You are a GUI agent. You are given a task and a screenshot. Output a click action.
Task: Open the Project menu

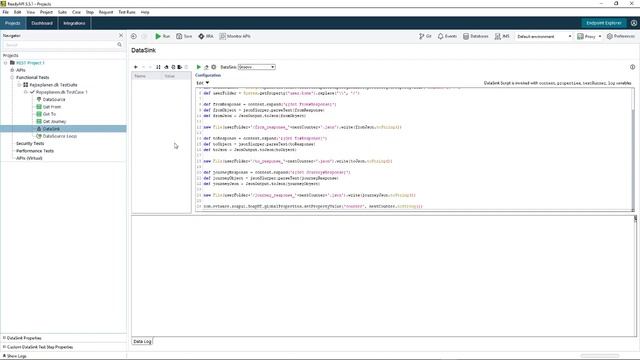tap(46, 12)
